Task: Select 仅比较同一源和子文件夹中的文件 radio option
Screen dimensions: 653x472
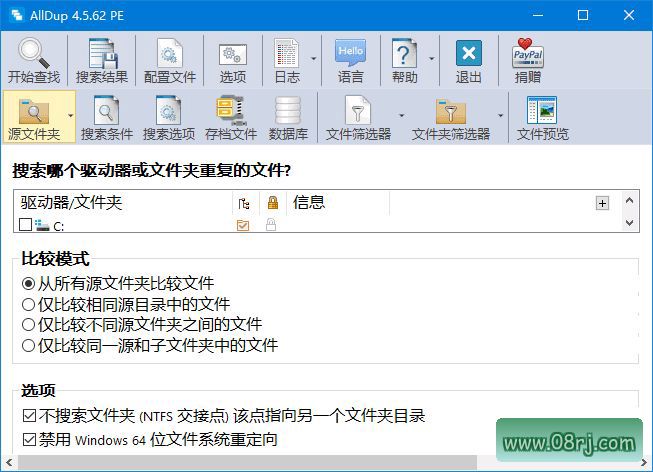Action: point(28,345)
